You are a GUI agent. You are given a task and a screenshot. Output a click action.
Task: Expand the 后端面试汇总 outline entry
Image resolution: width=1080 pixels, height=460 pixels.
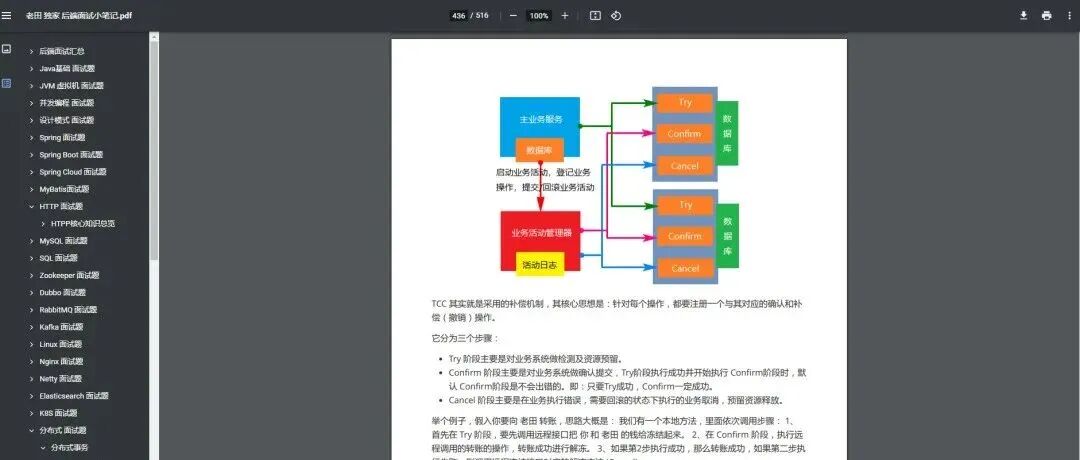click(32, 51)
